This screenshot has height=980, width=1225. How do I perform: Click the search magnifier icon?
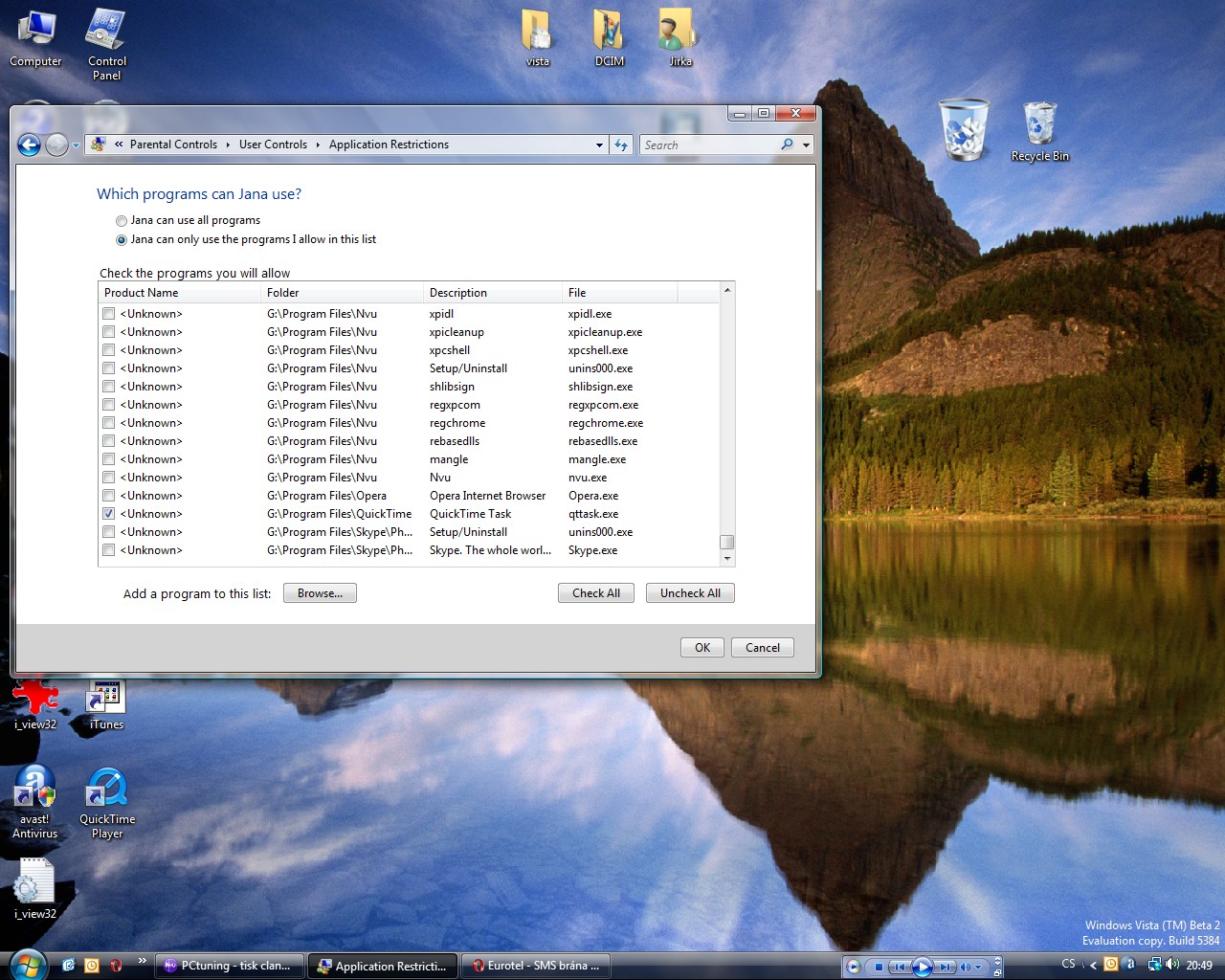click(x=787, y=145)
